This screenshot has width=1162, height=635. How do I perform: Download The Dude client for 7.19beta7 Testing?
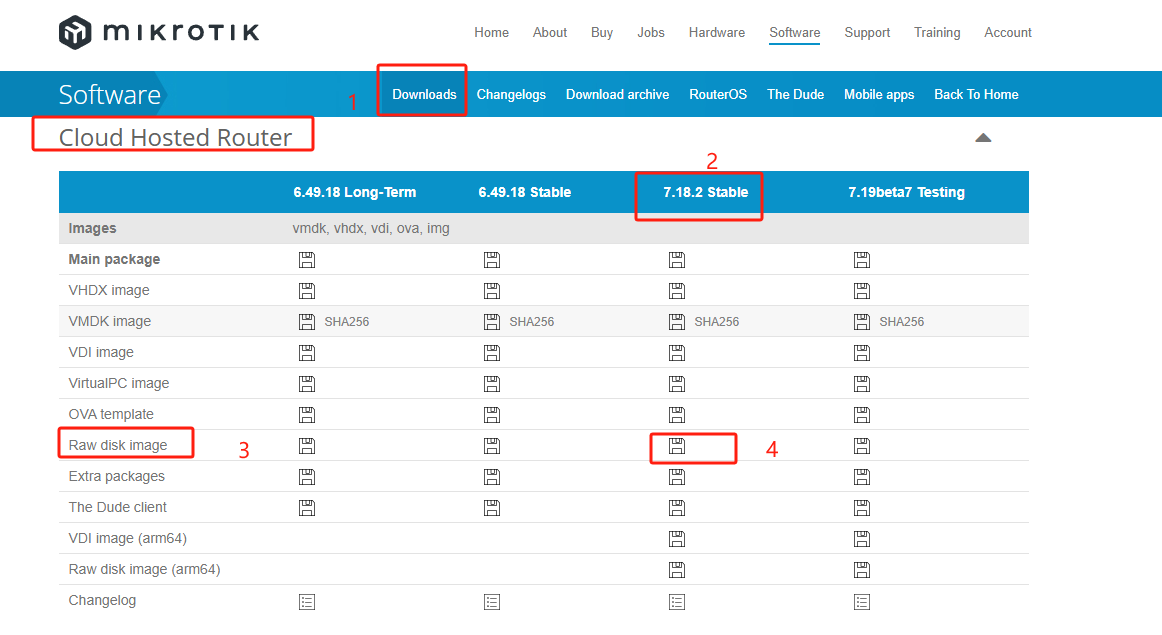point(862,508)
